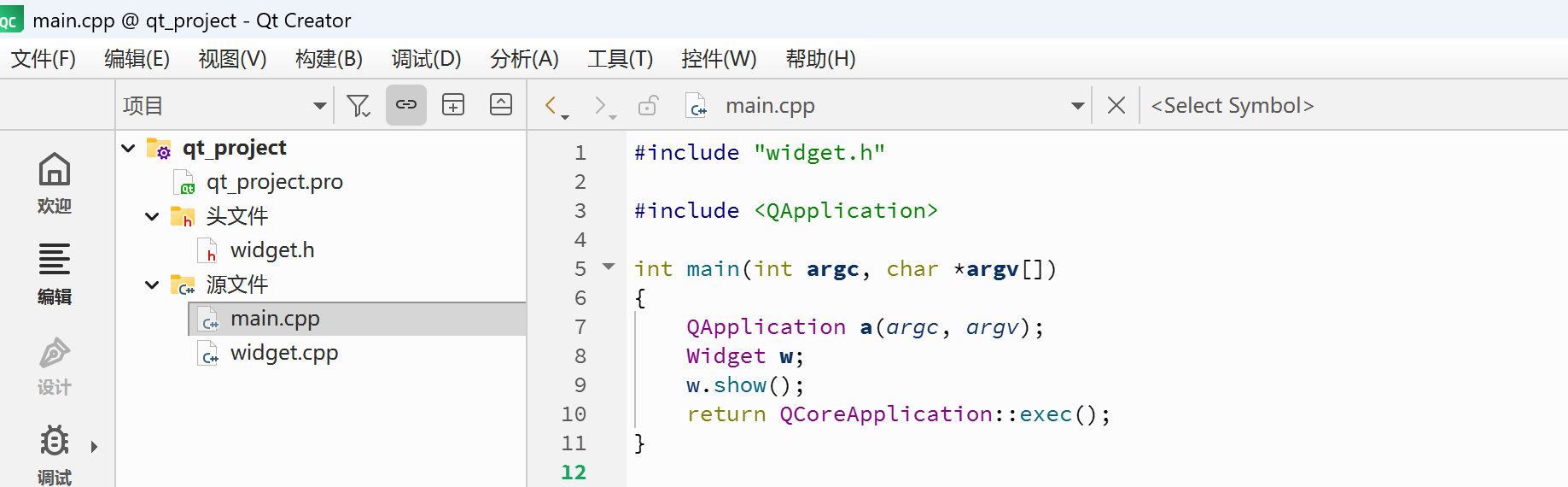Go forward in navigation history
This screenshot has height=487, width=1568.
(x=599, y=104)
